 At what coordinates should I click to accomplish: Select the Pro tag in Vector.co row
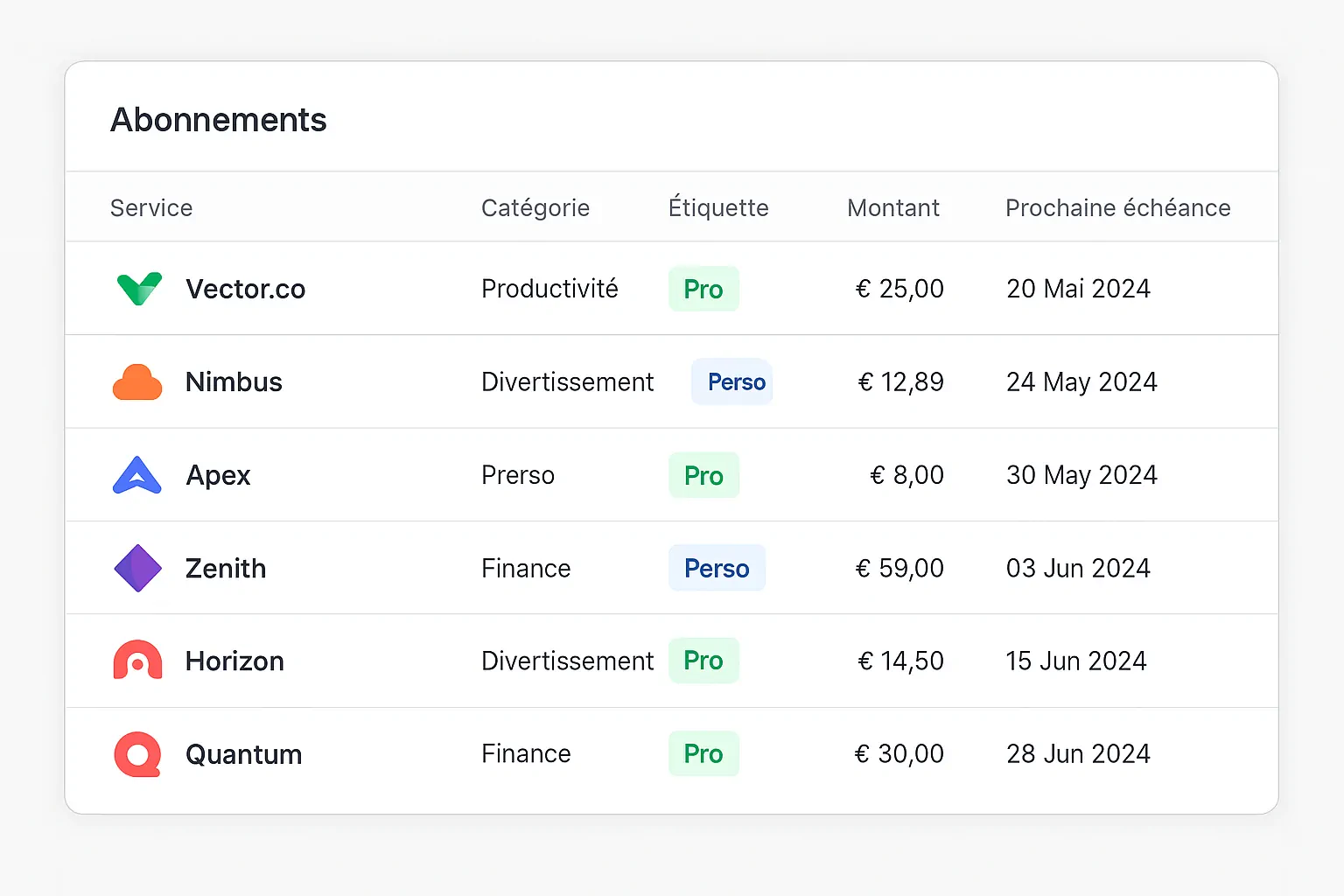coord(703,289)
